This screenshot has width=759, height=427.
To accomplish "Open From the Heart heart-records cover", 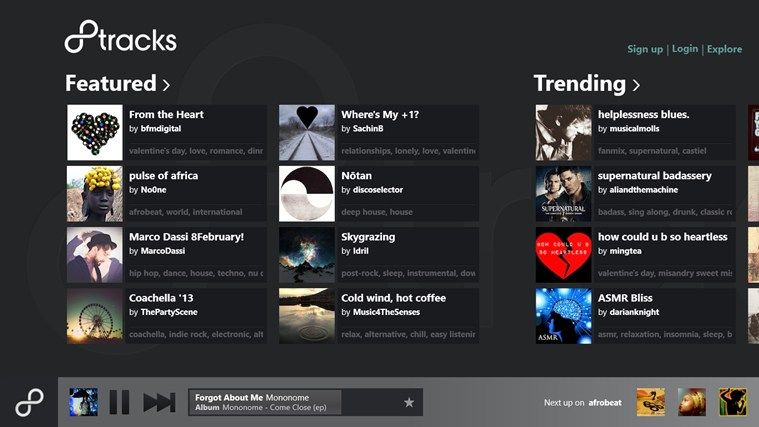I will (95, 133).
